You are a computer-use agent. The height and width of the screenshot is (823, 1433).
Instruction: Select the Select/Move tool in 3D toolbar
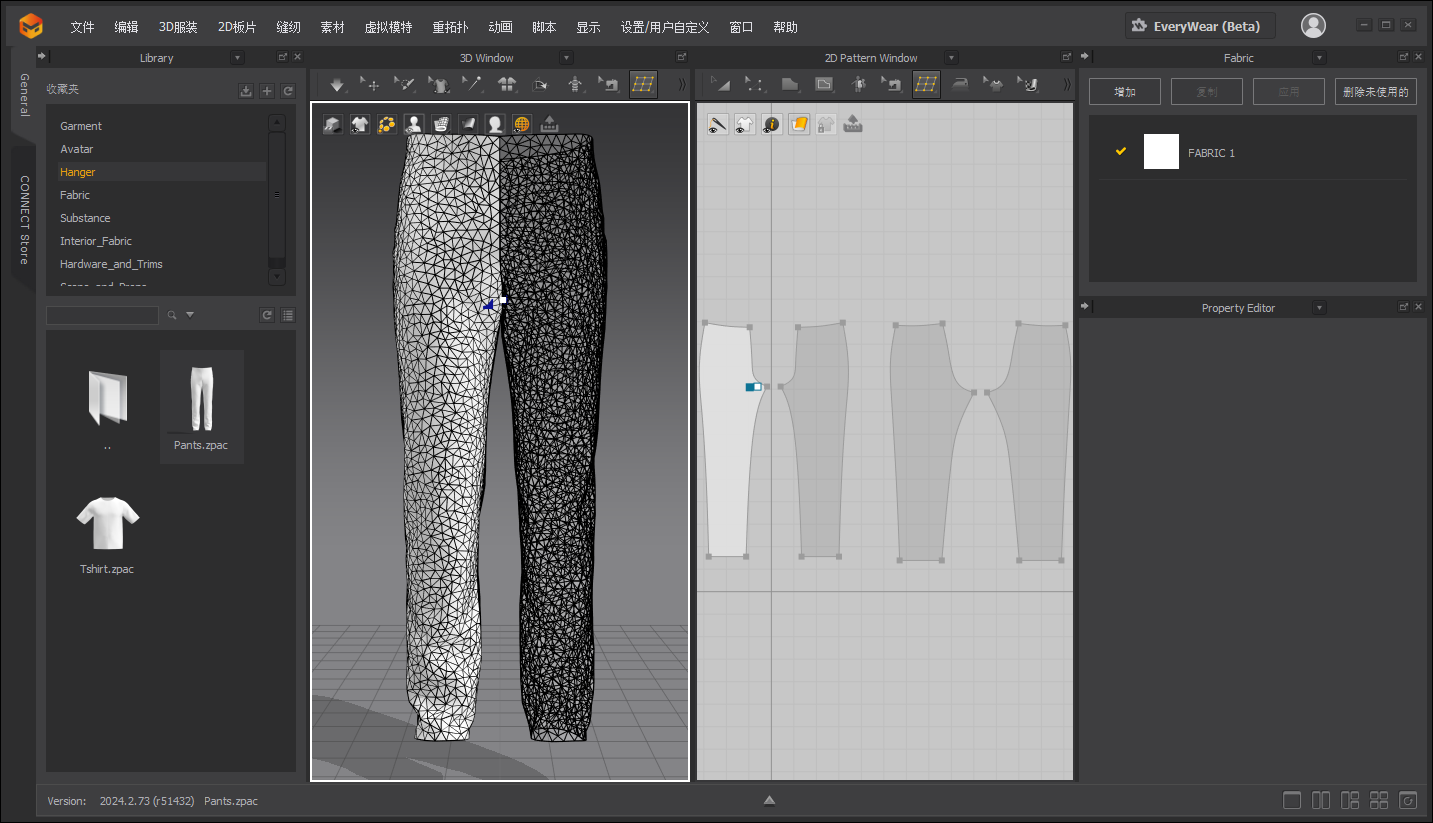371,85
